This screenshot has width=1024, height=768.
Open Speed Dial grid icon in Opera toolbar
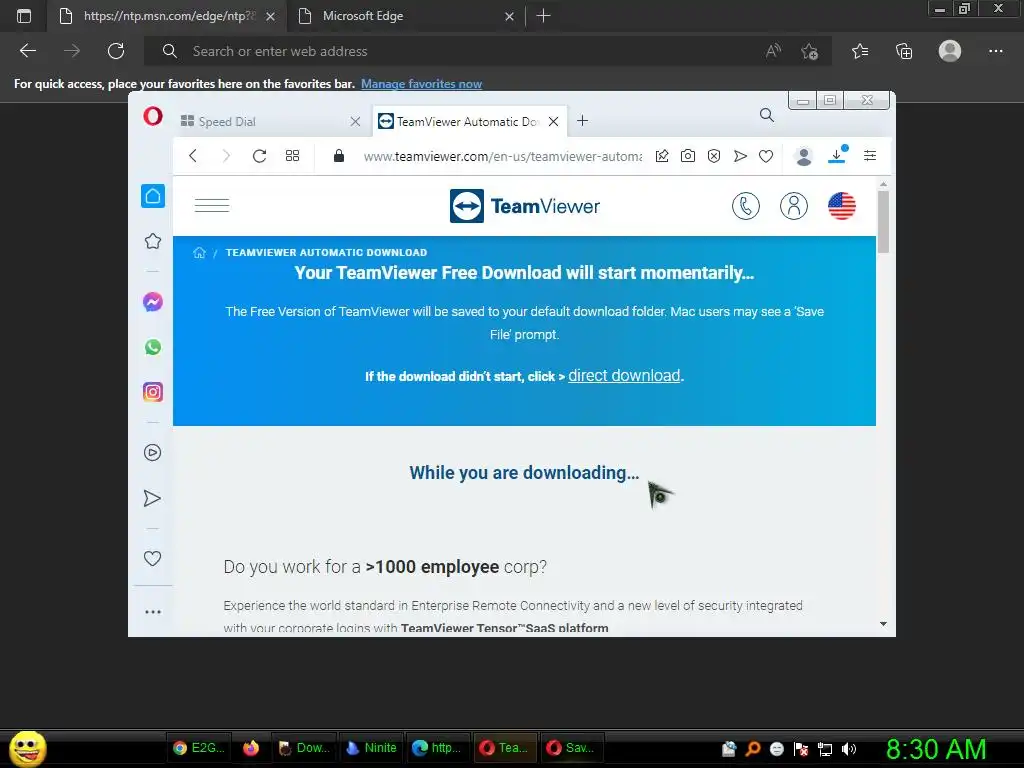point(293,155)
